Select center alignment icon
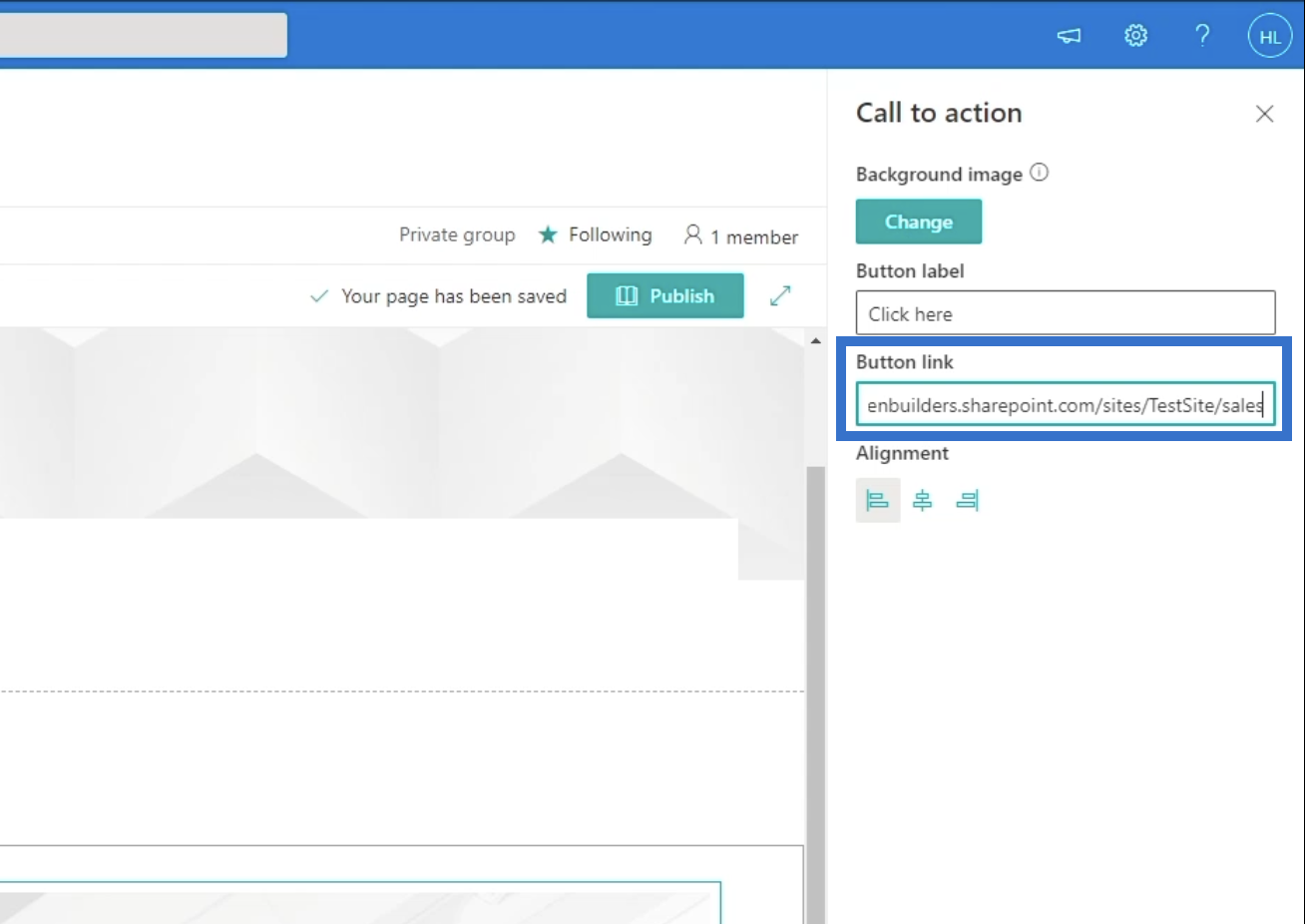Screen dimensions: 1305x924 [923, 500]
